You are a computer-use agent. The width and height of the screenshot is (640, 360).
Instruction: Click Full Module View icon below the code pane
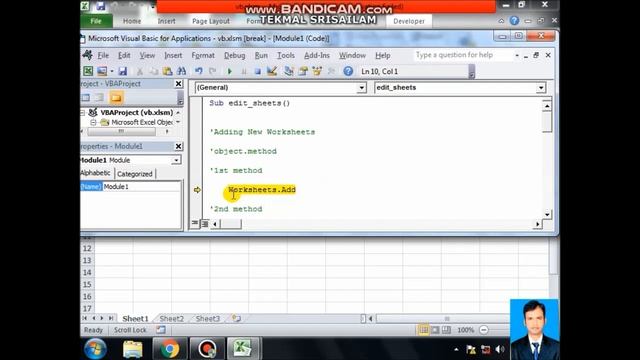tap(204, 223)
